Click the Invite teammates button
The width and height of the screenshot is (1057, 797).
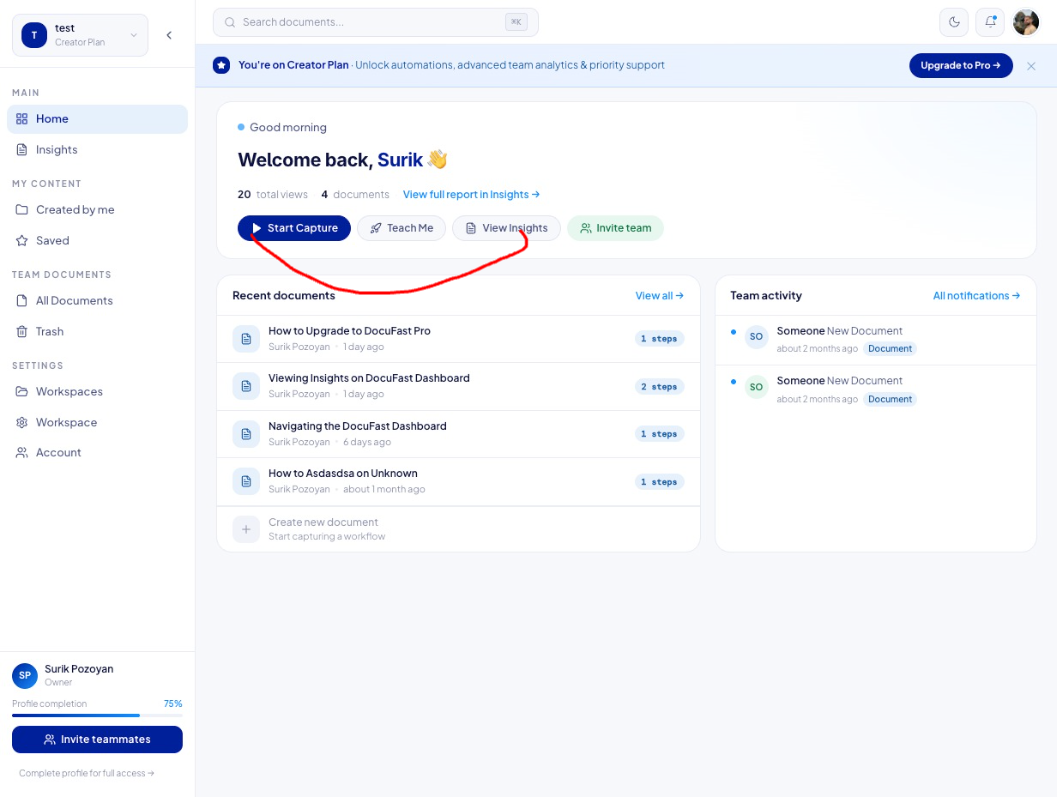tap(97, 740)
